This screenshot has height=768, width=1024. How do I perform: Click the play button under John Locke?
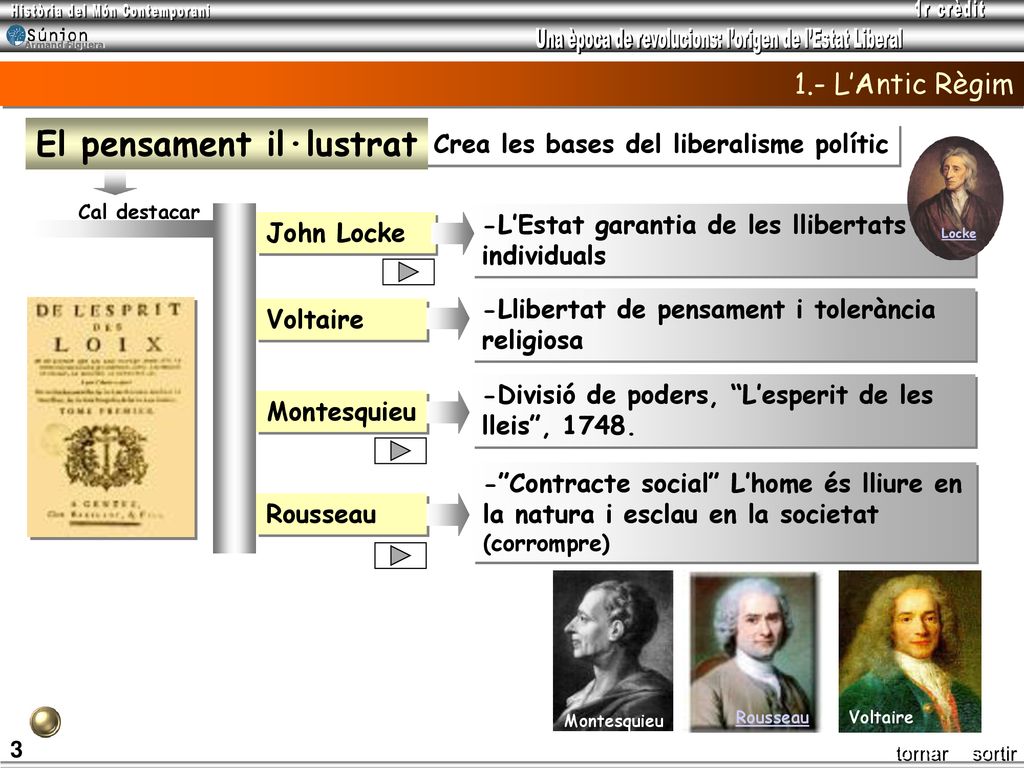(408, 272)
